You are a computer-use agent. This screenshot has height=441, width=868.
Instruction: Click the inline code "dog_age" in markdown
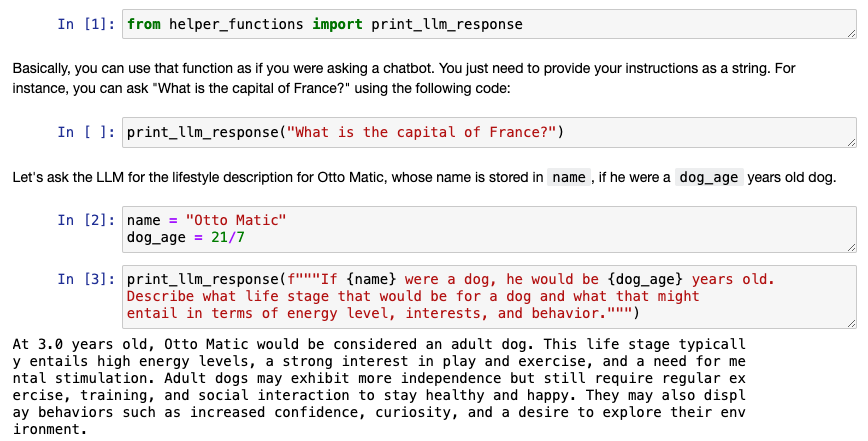point(709,178)
